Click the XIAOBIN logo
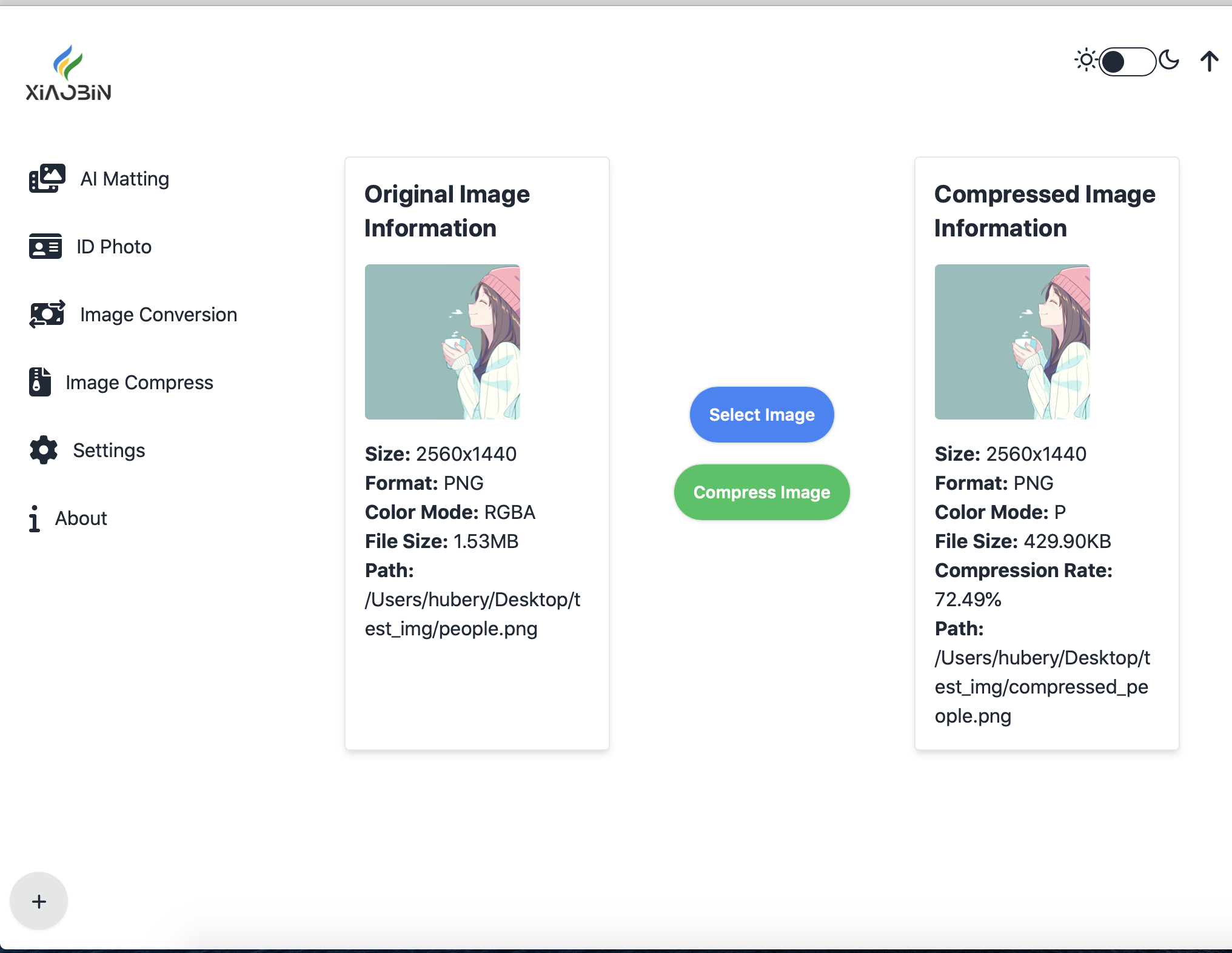1232x953 pixels. (x=69, y=73)
